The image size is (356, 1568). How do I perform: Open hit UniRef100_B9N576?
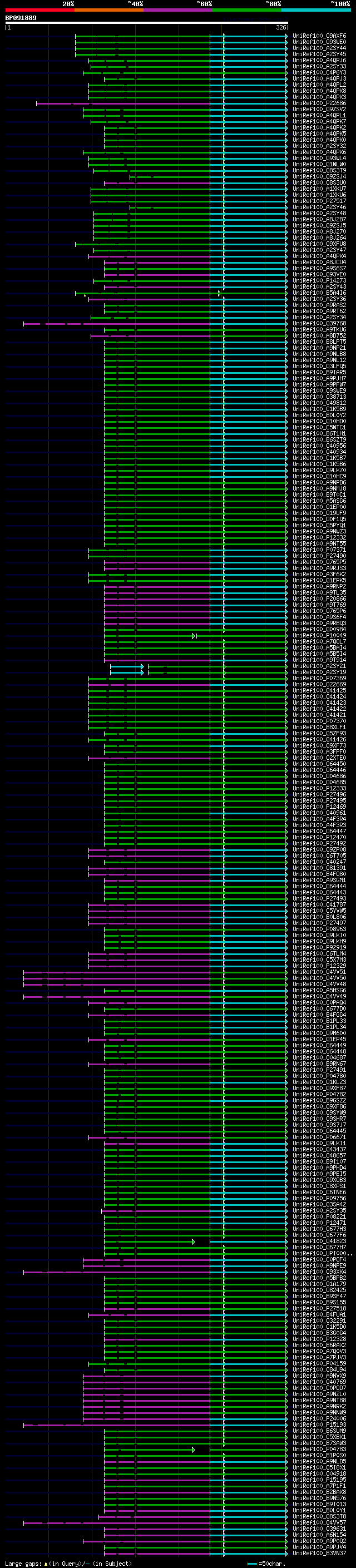[x=319, y=1498]
